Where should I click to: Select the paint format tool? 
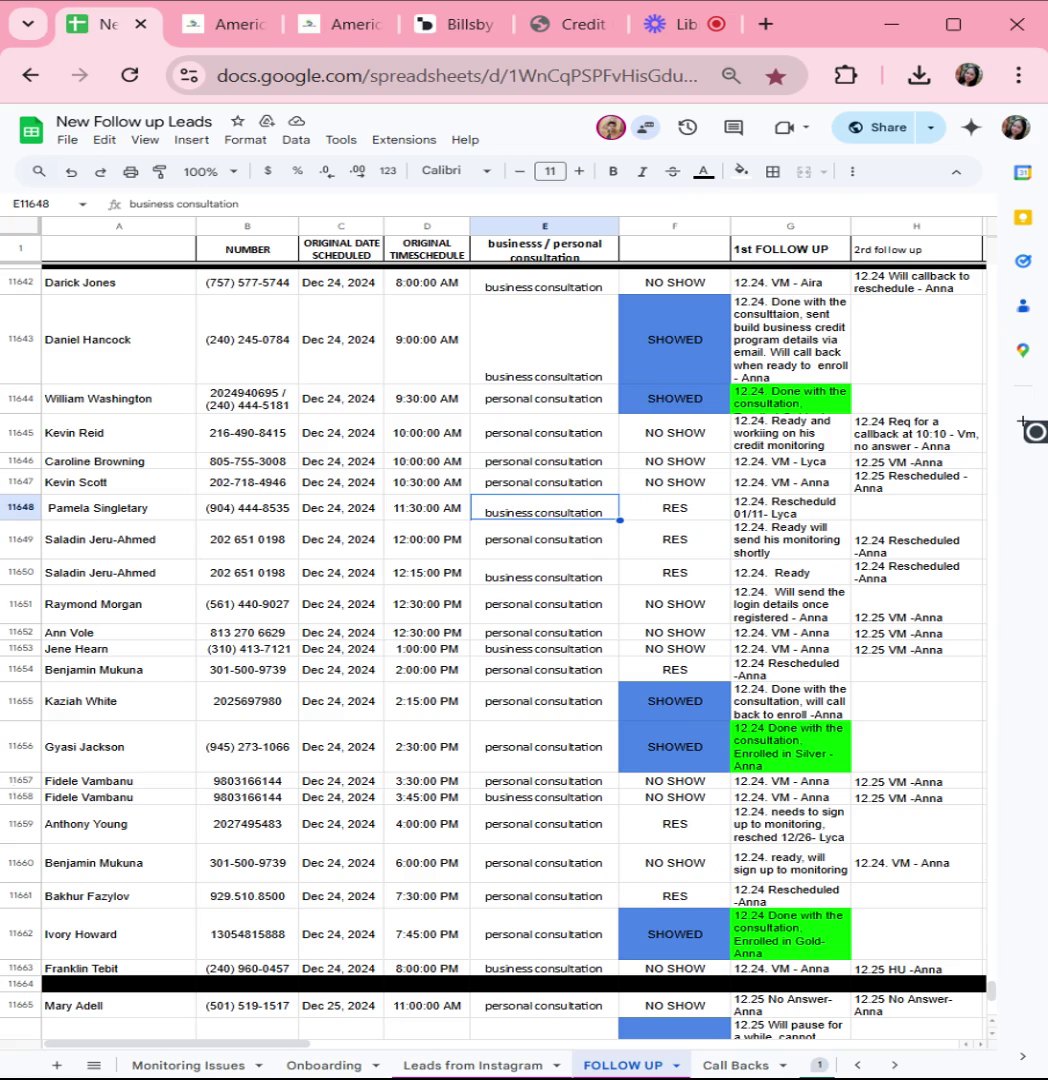(x=160, y=172)
